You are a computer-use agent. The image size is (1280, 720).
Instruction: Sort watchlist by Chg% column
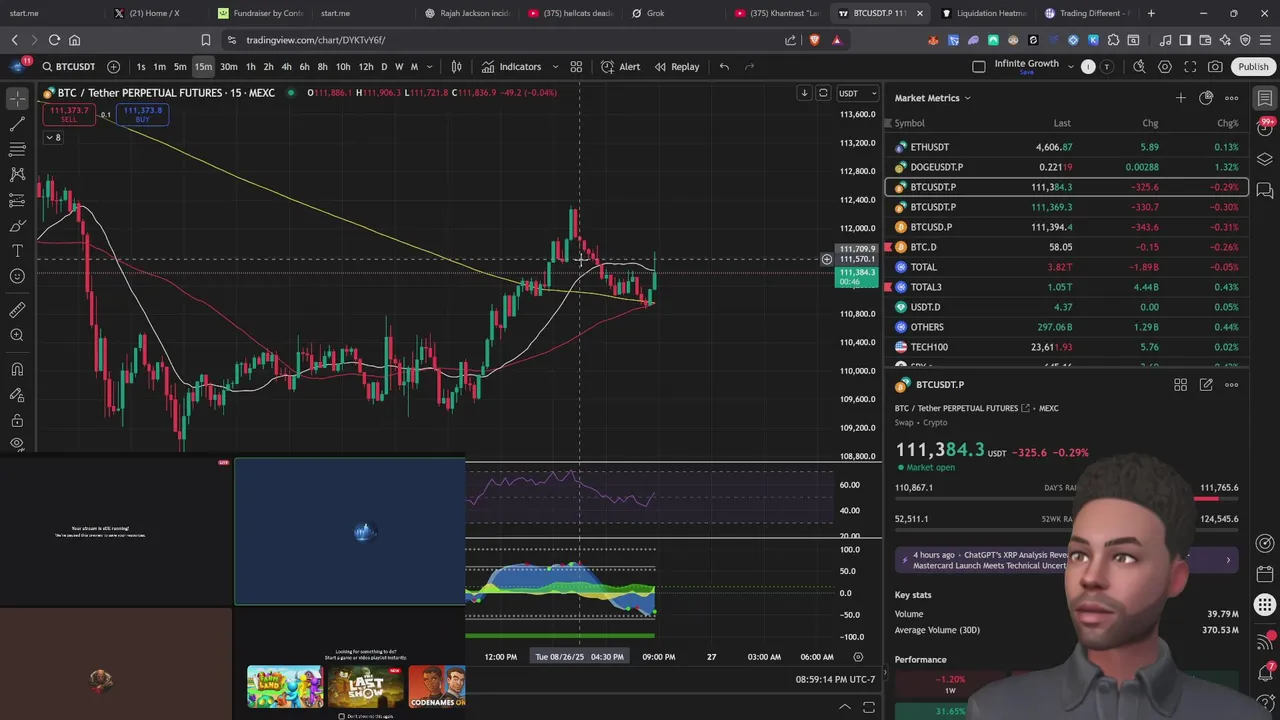pos(1227,123)
